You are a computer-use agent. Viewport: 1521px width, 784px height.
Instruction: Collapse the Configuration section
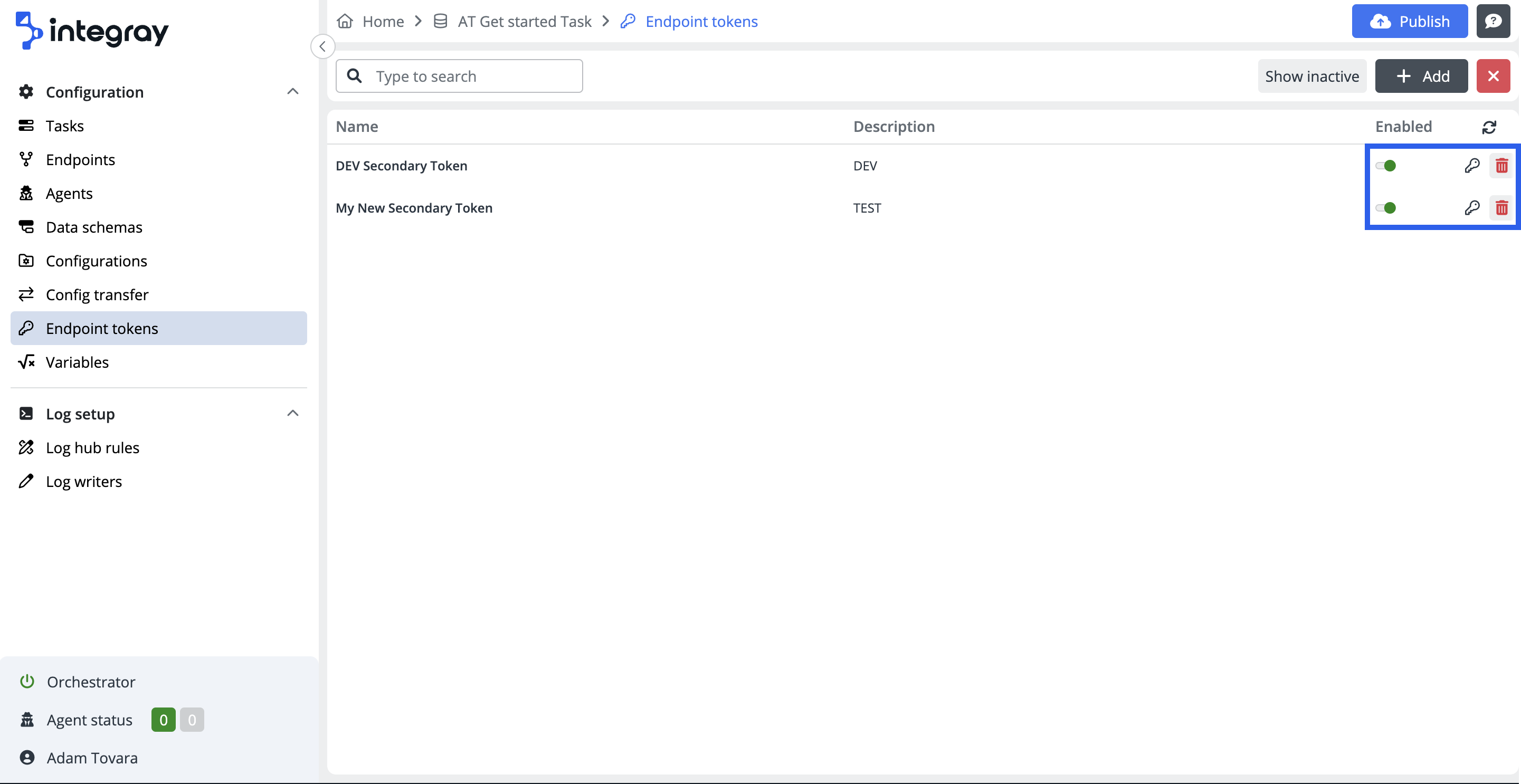point(292,91)
